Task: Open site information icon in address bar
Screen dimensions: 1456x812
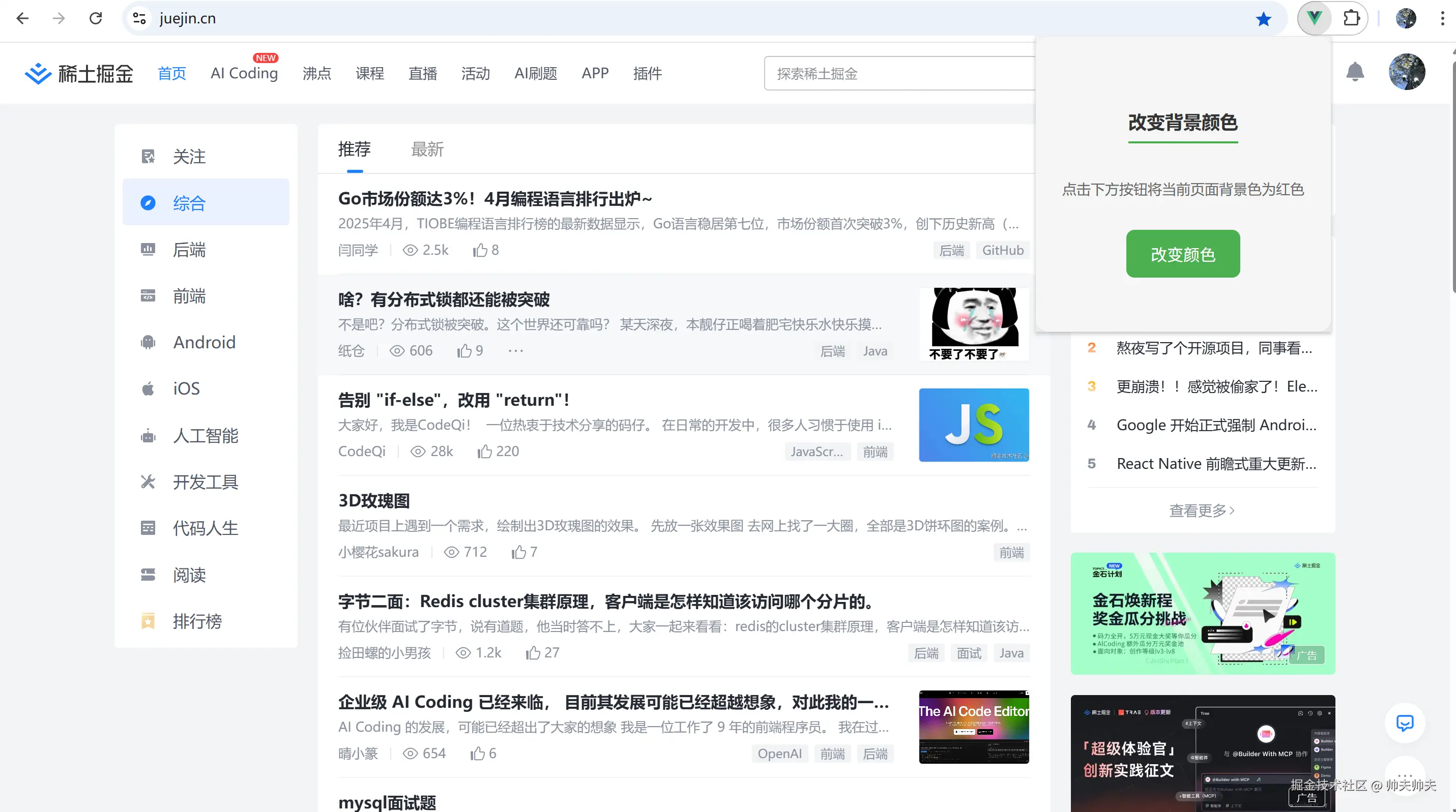Action: tap(139, 19)
